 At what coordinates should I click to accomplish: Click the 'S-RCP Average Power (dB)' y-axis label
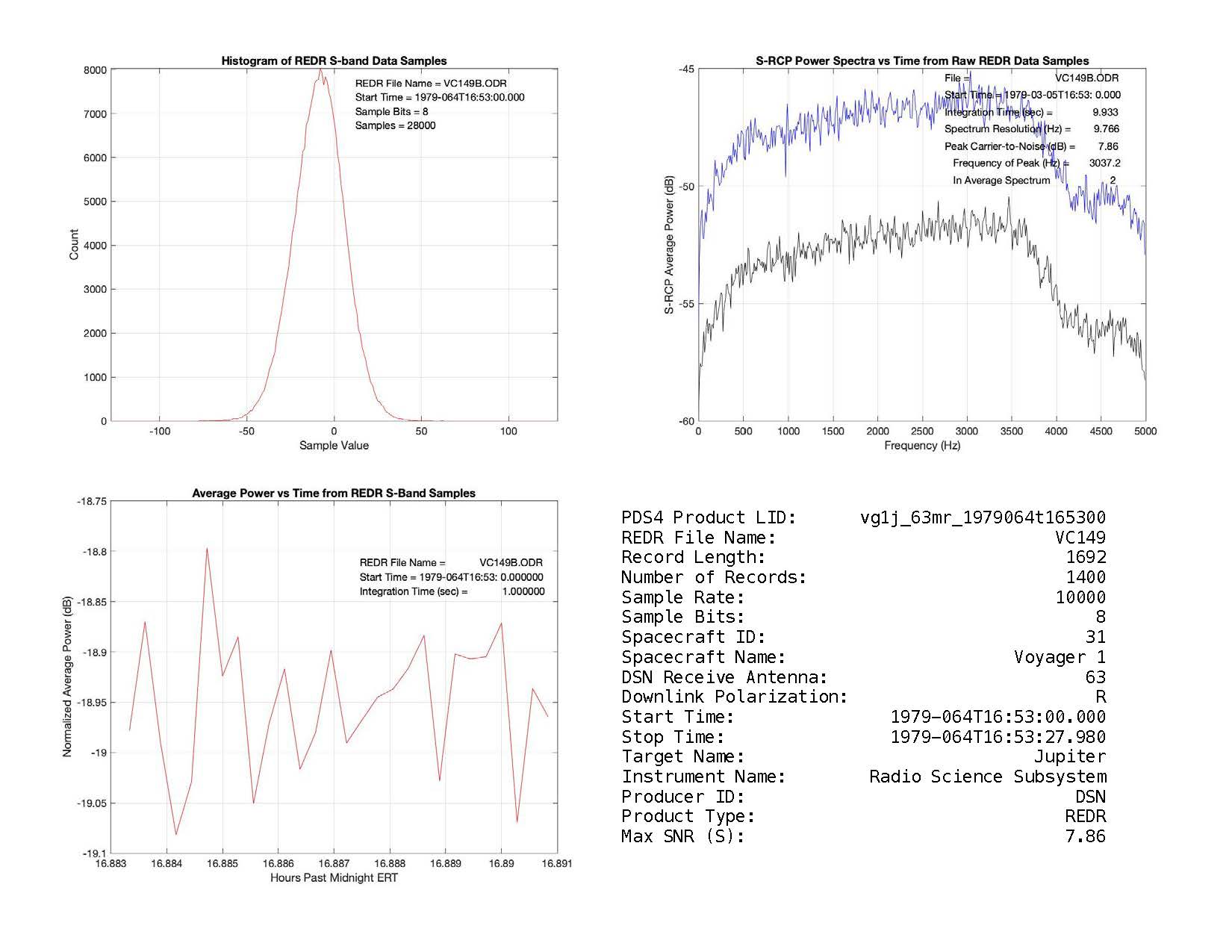[670, 245]
